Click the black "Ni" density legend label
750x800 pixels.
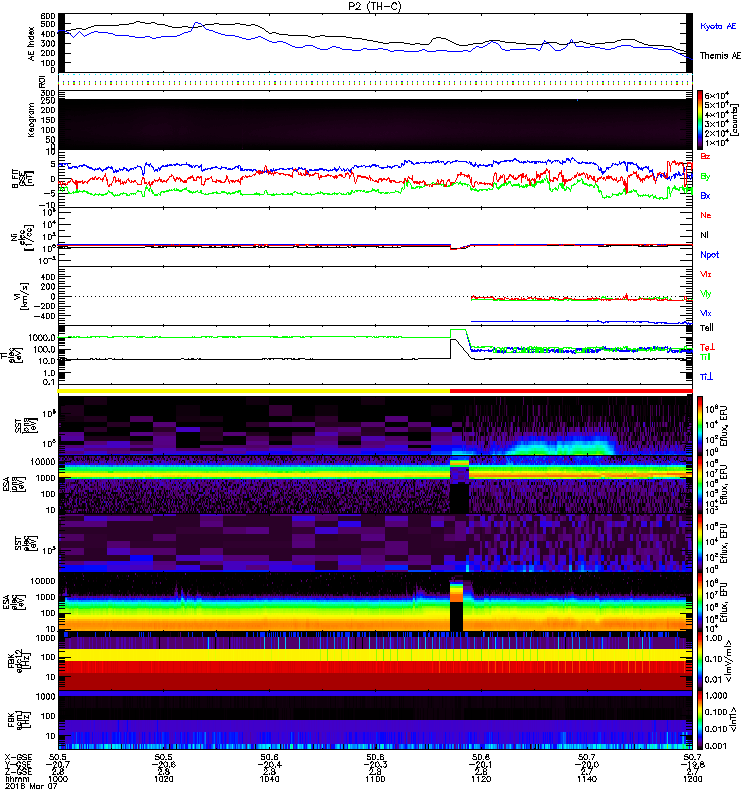pyautogui.click(x=704, y=235)
